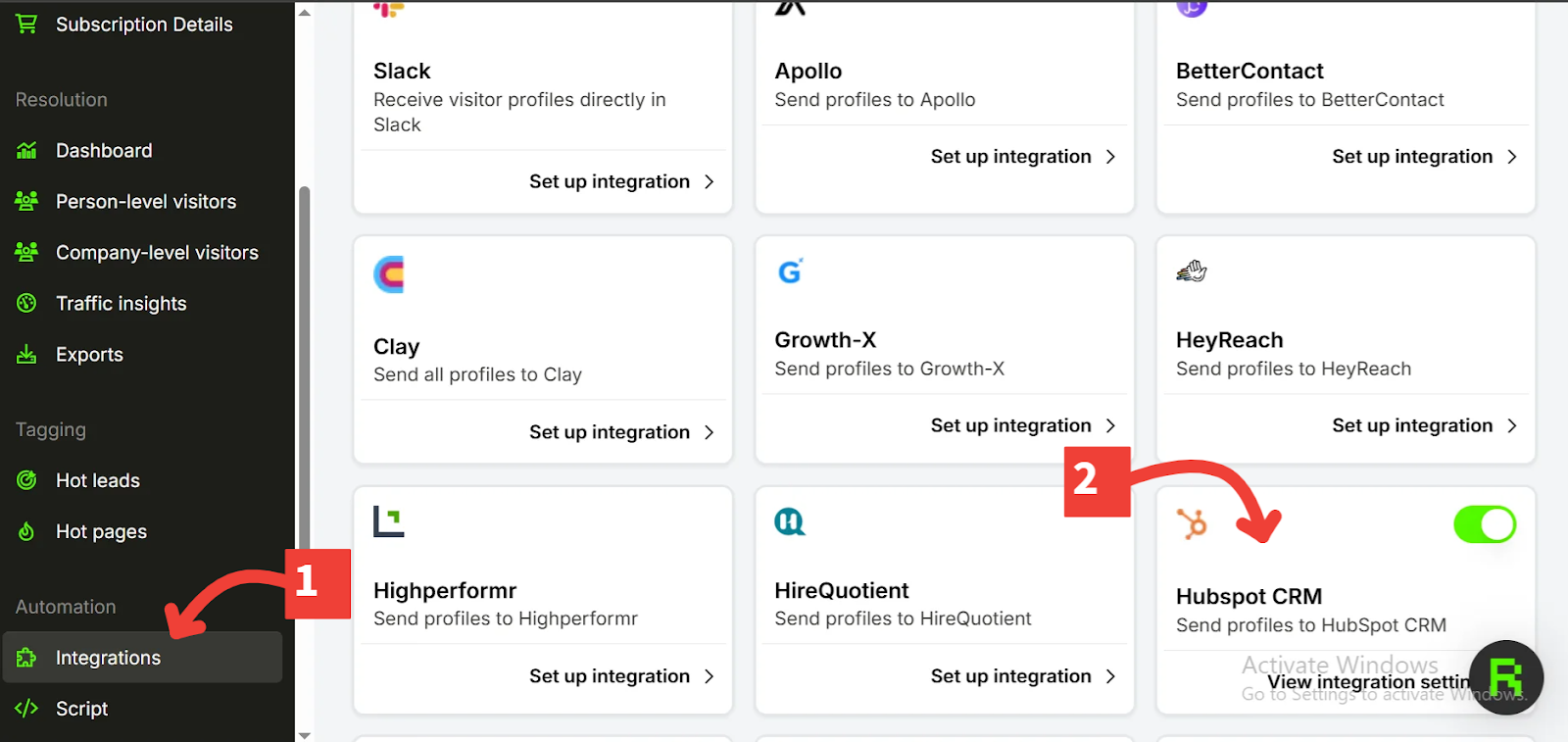Click the HeyReach logo icon
Viewport: 1568px width, 742px height.
(x=1192, y=271)
